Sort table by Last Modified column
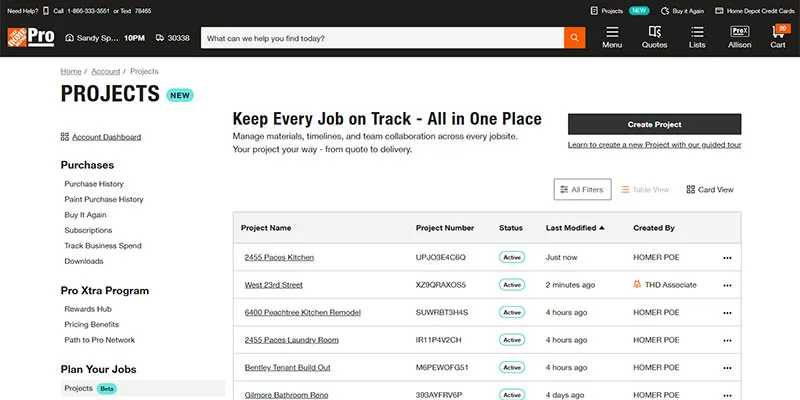This screenshot has height=400, width=800. (x=575, y=228)
